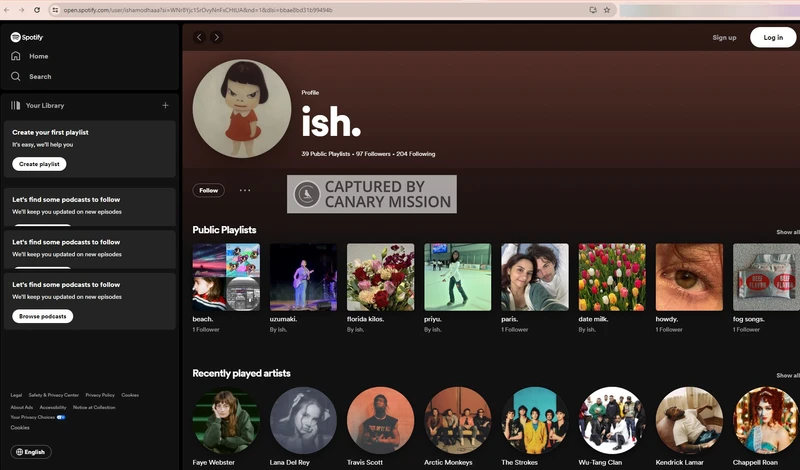Open artist Chappell Roan's picture
Viewport: 800px width, 470px height.
pyautogui.click(x=766, y=420)
